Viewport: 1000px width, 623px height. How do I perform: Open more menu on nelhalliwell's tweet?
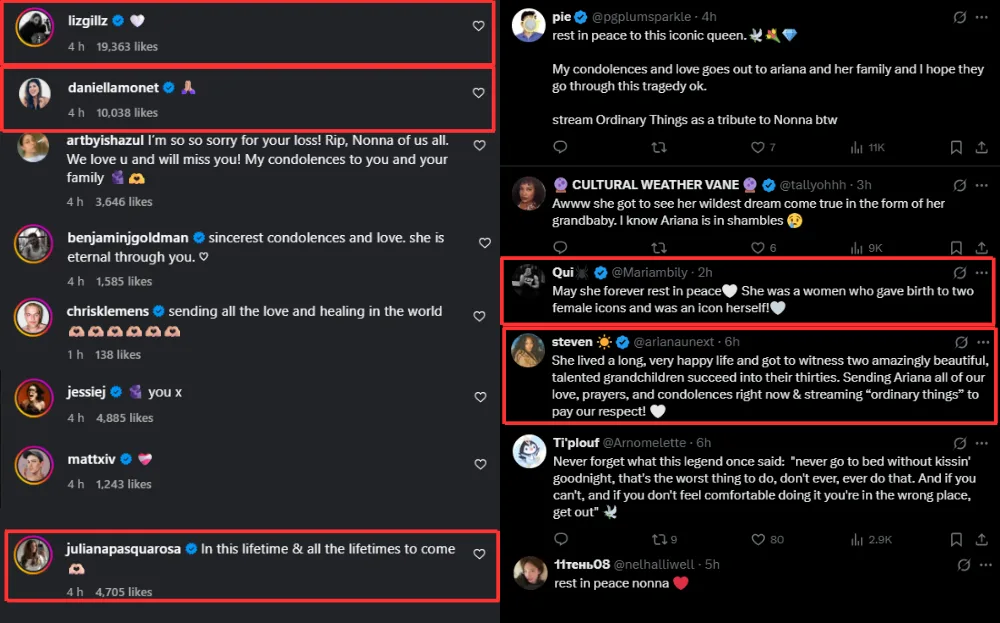pos(983,564)
